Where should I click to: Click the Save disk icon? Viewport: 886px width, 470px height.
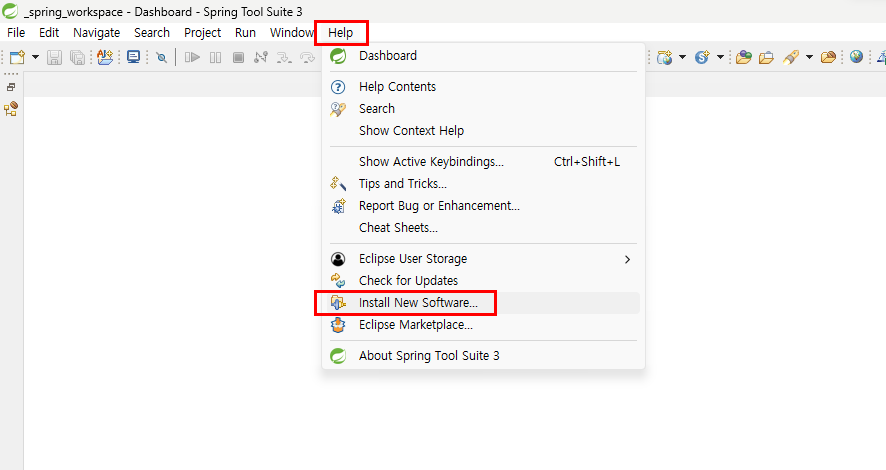pos(54,57)
